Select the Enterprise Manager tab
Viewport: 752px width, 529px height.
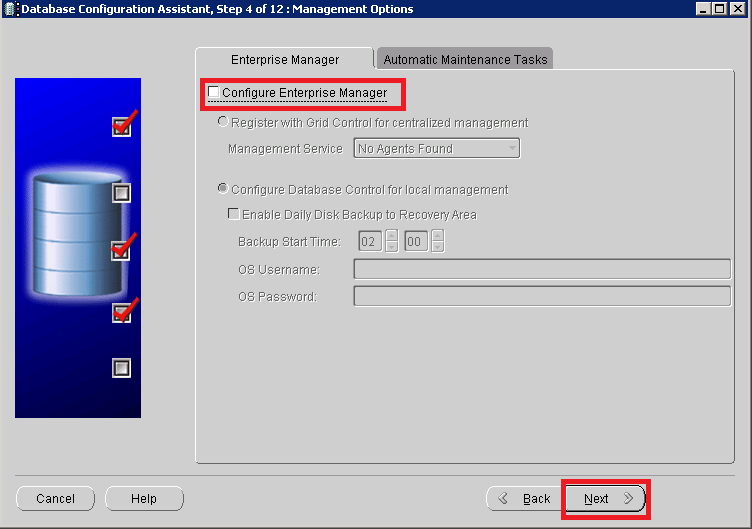285,59
